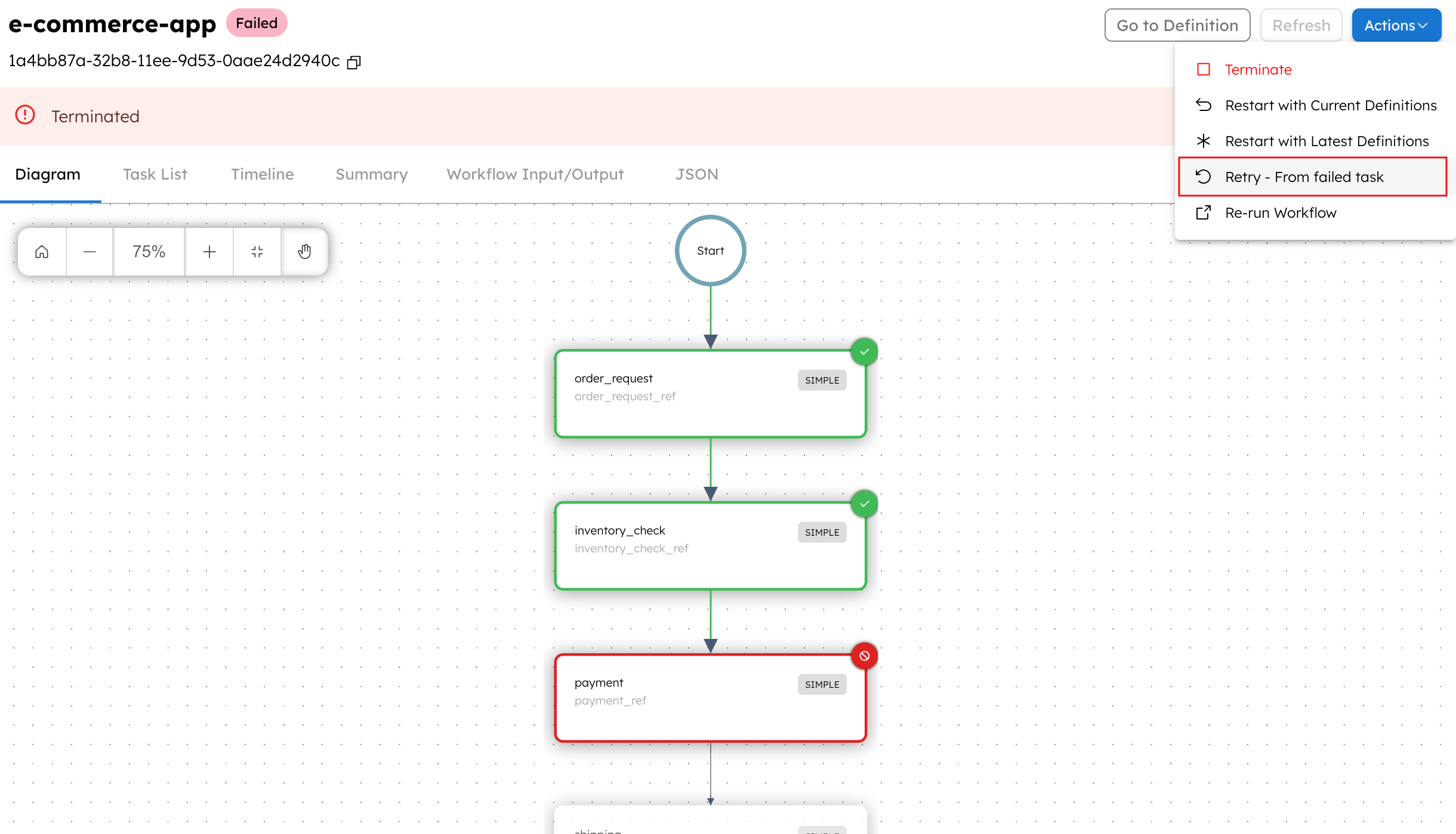Zoom in using the plus control
The image size is (1456, 834).
pos(209,251)
